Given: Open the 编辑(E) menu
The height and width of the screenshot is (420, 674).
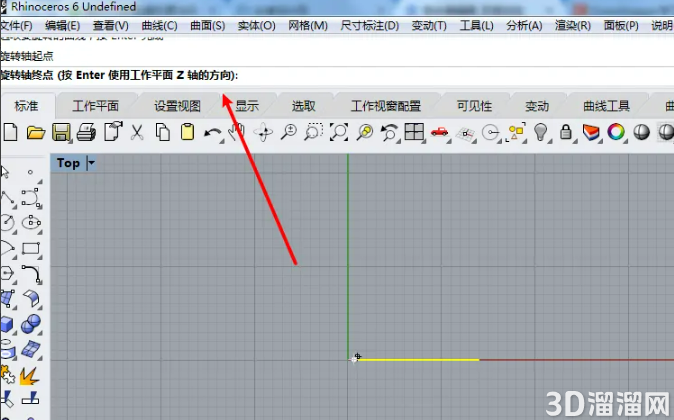Looking at the screenshot, I should (62, 25).
